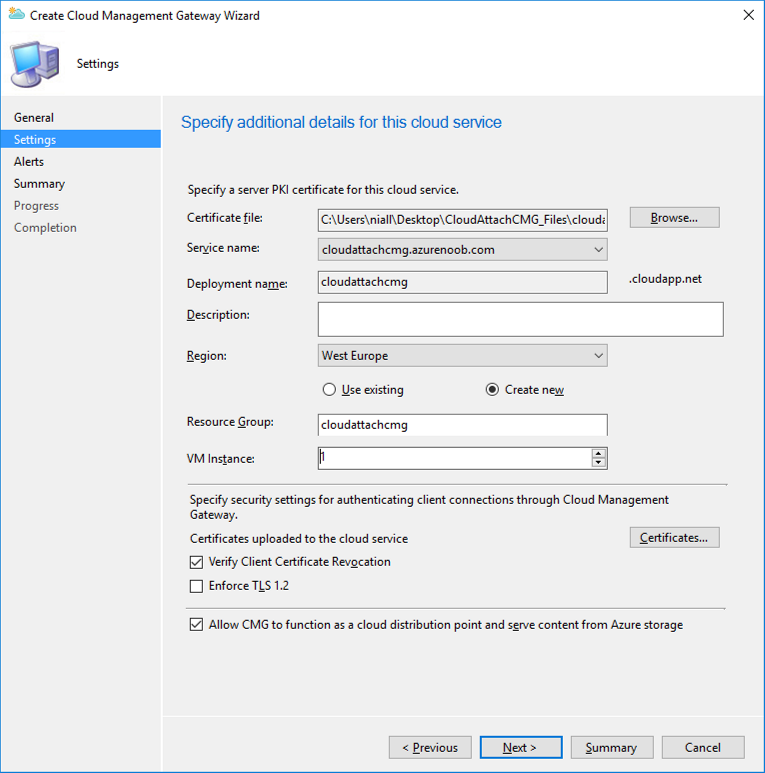This screenshot has height=773, width=765.
Task: Click the cloud wizard title bar icon
Action: 16,14
